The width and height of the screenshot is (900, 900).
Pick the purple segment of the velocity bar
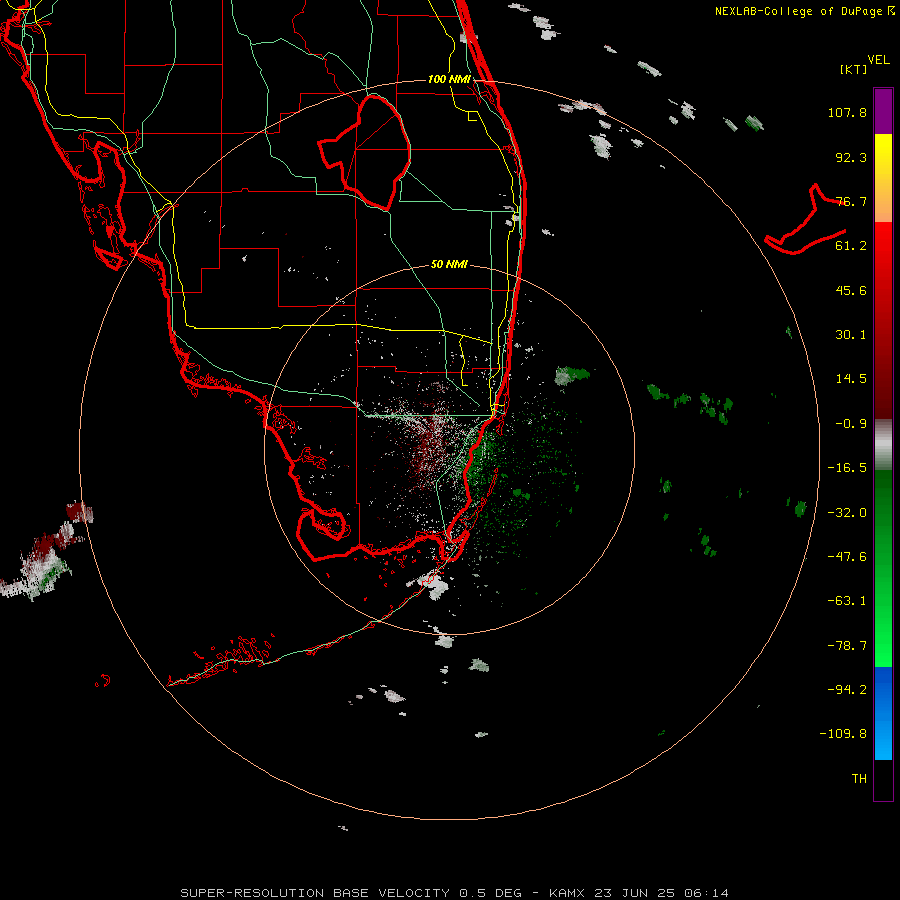[x=883, y=111]
